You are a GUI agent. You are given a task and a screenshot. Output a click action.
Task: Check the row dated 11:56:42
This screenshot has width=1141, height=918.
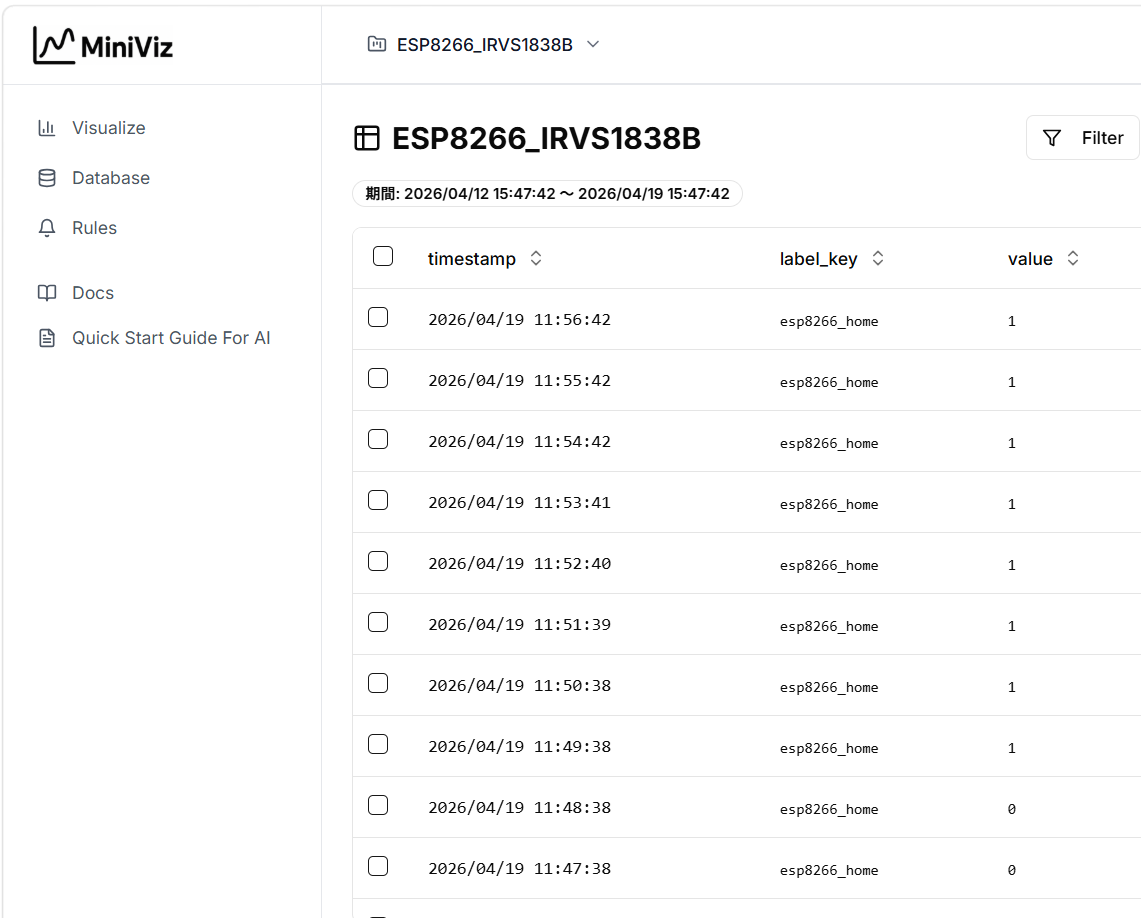pos(378,317)
